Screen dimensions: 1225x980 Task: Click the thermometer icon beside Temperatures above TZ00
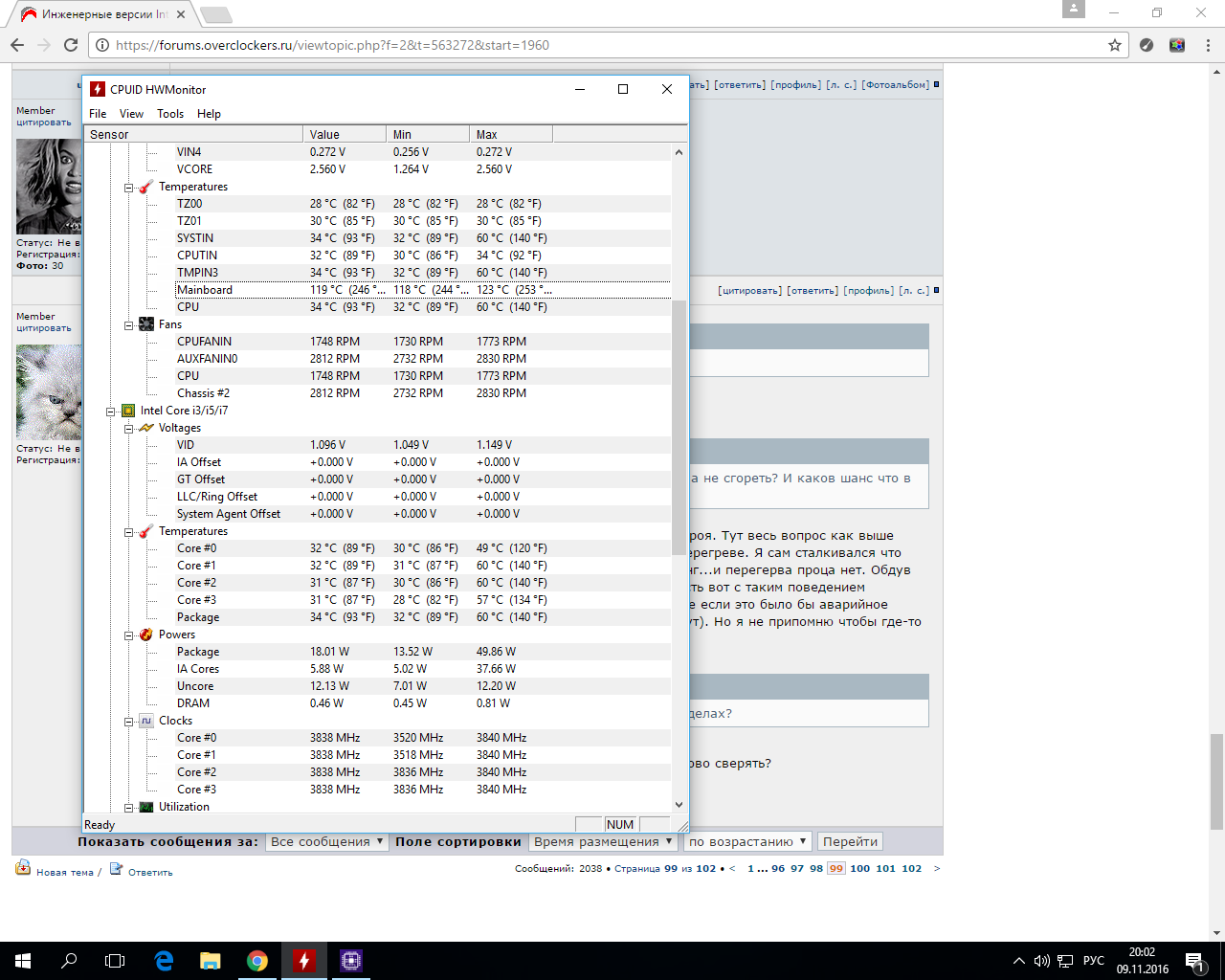tap(146, 187)
